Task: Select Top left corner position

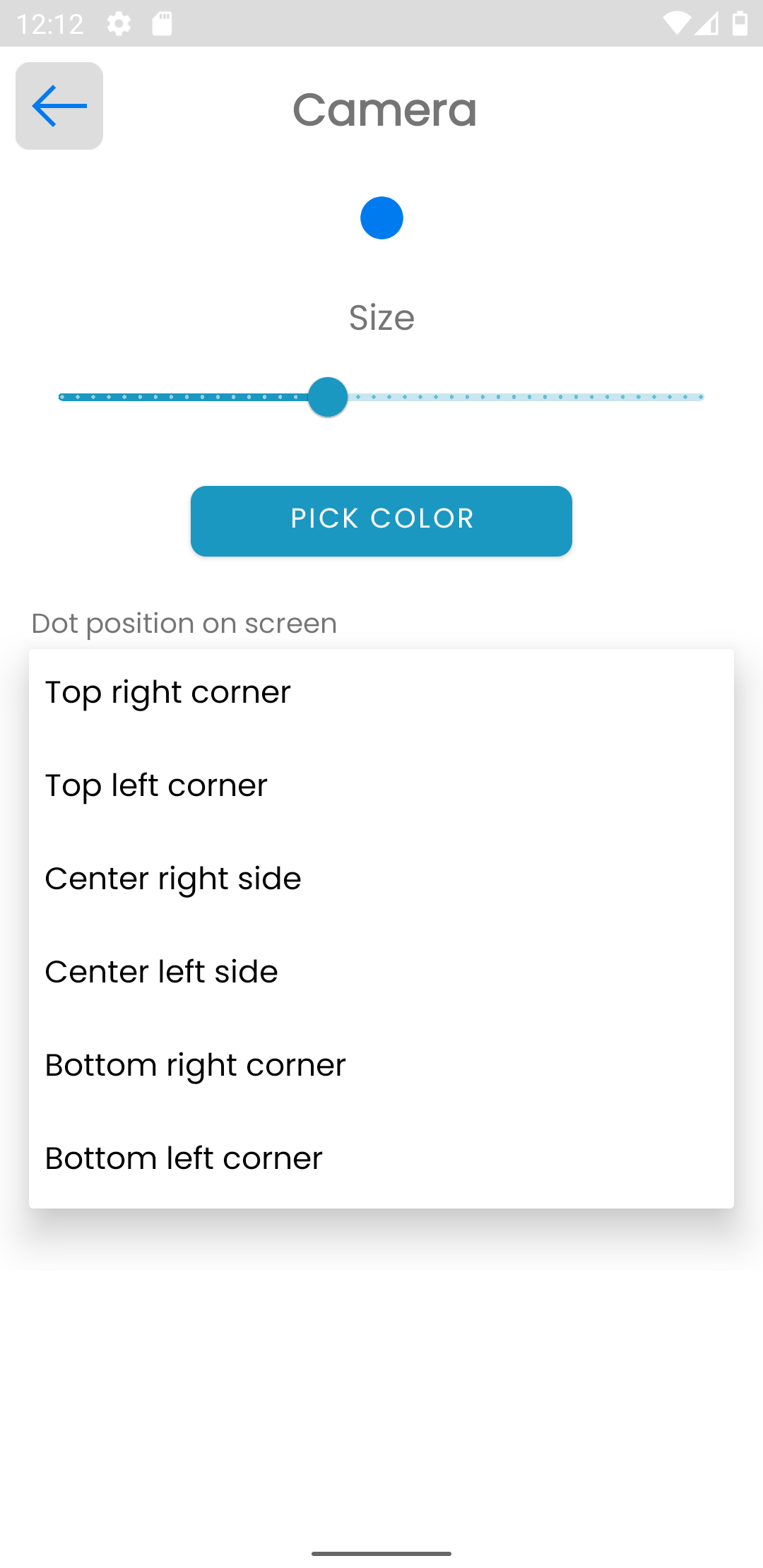Action: (156, 785)
